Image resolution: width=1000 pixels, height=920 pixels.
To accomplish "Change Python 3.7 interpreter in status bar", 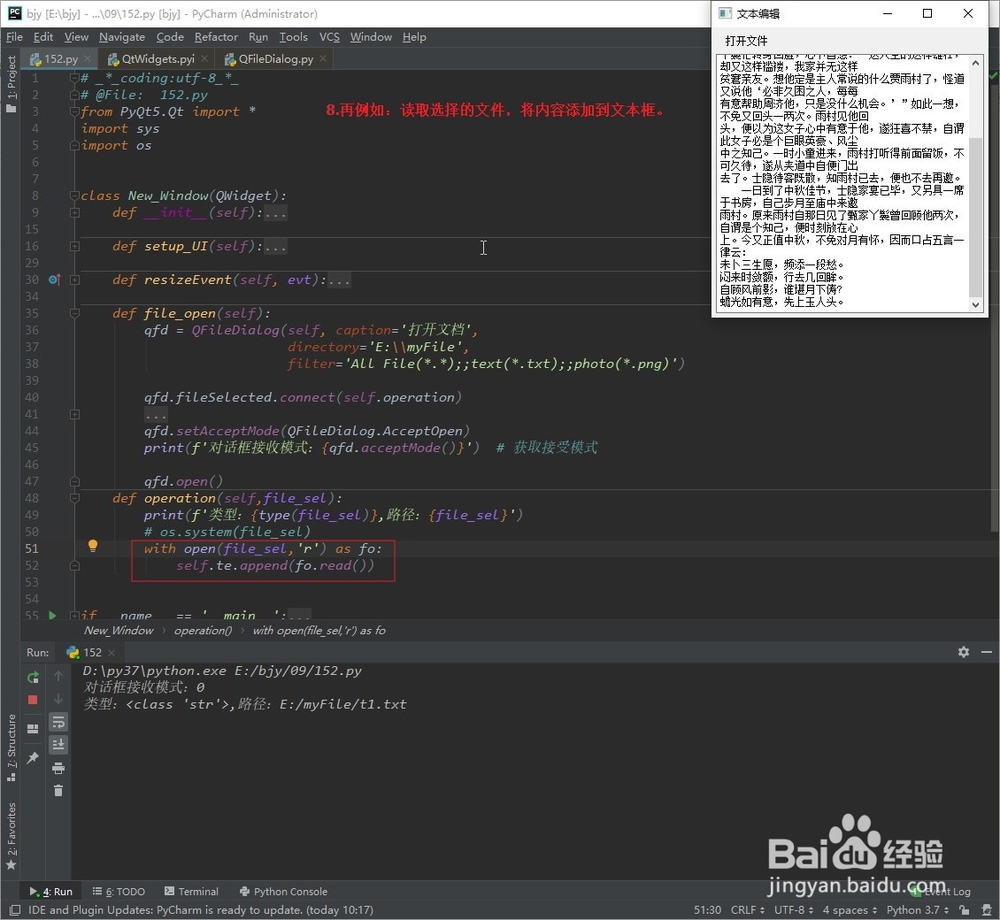I will [917, 910].
